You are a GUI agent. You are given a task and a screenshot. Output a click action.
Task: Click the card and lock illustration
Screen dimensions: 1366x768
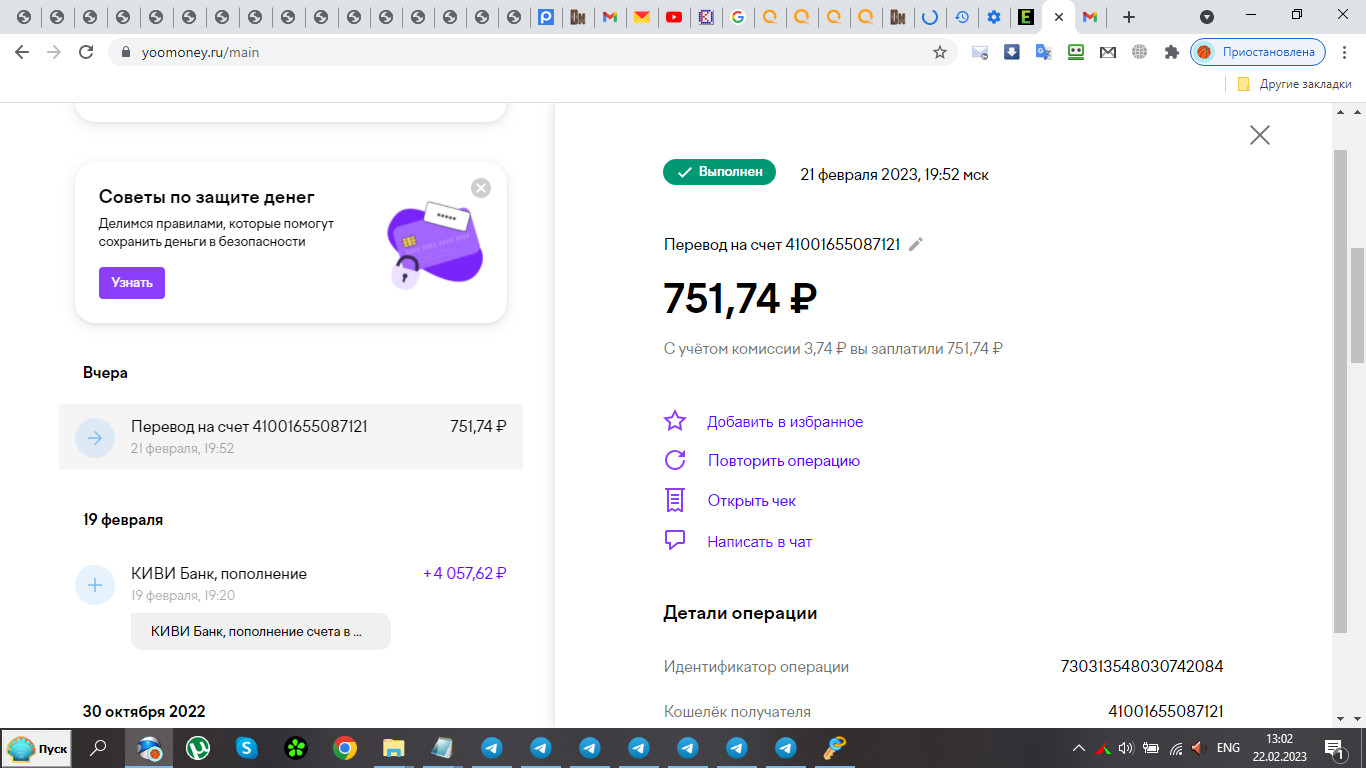pos(435,245)
